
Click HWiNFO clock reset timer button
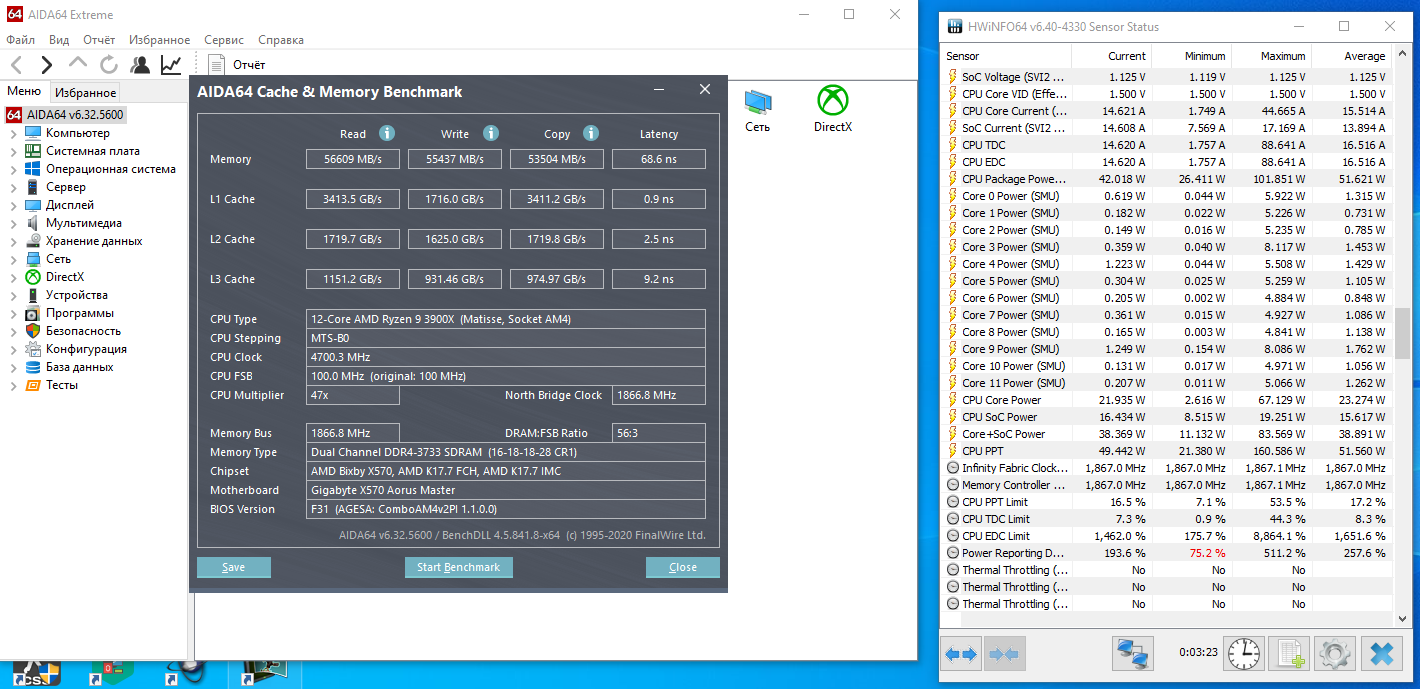1245,655
